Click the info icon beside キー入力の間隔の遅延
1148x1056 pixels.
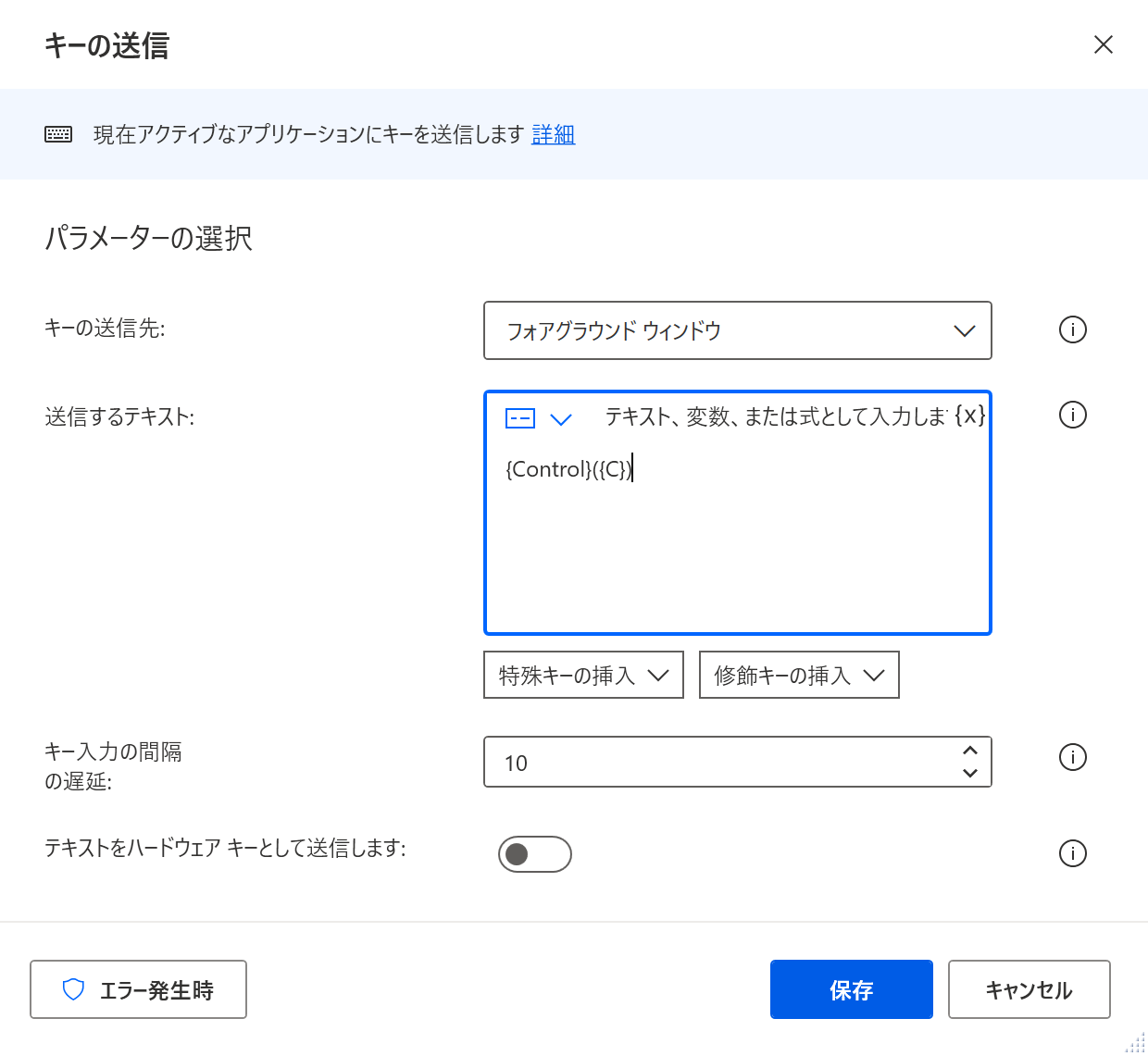point(1072,757)
